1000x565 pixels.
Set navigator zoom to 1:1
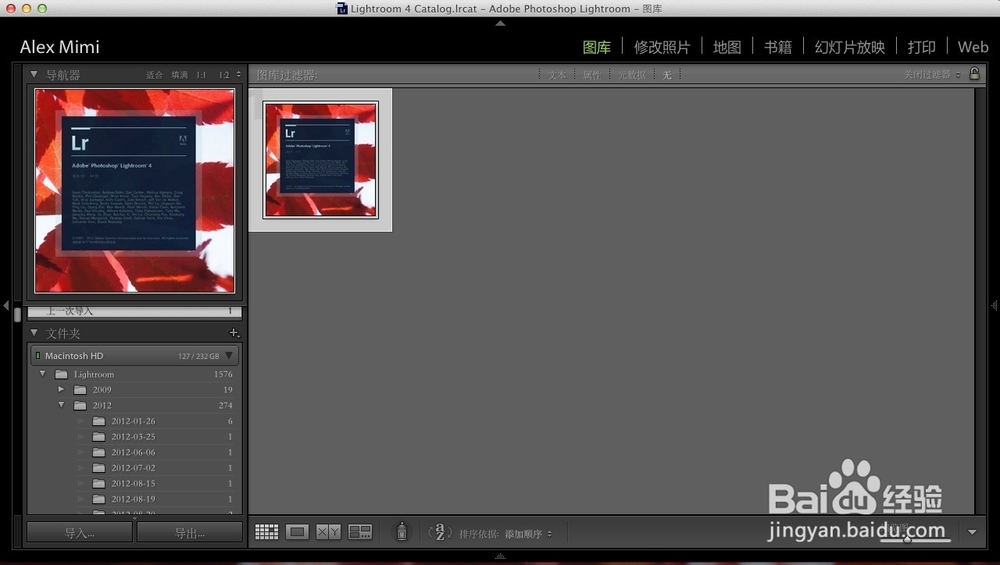(201, 75)
